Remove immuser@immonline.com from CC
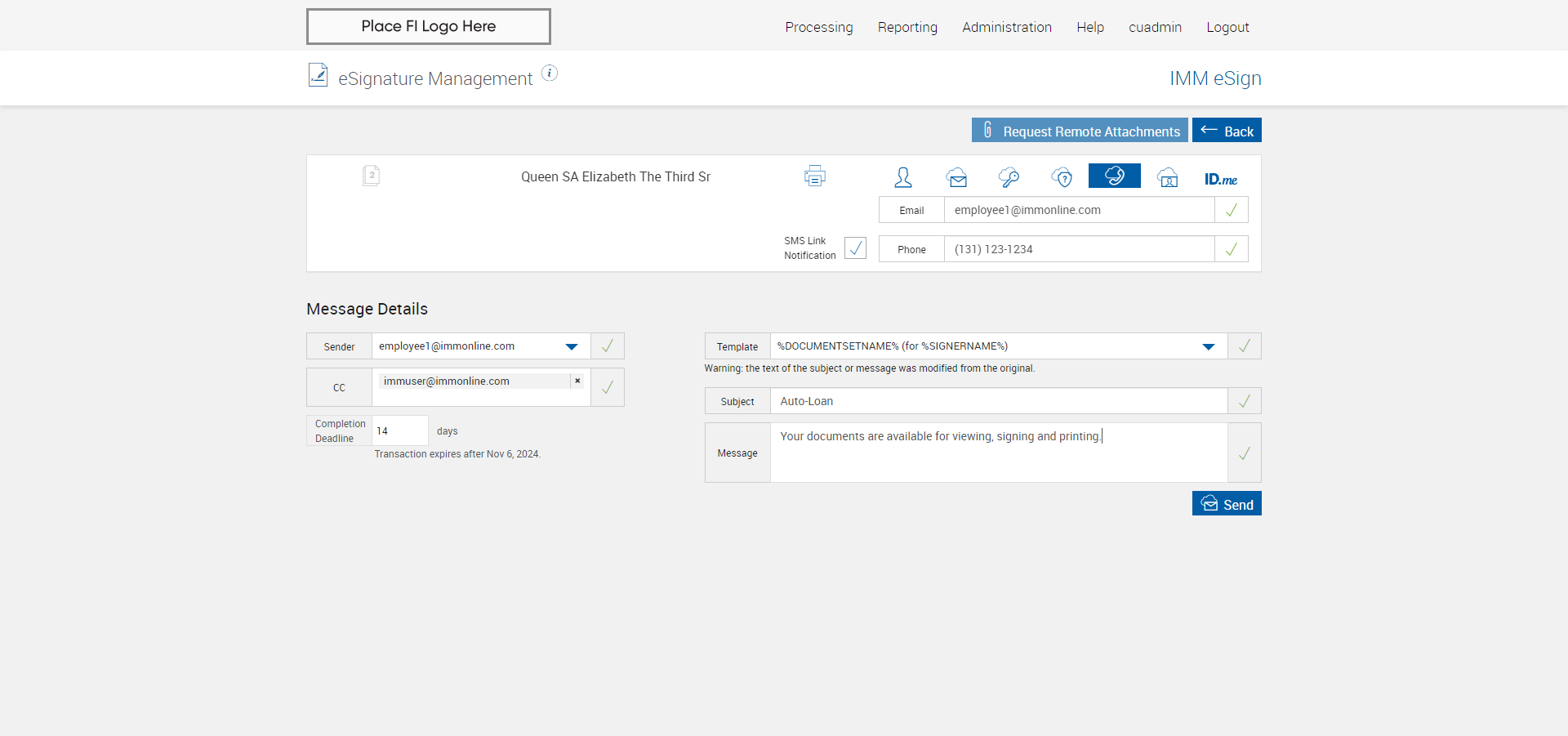Viewport: 1568px width, 736px height. click(x=577, y=381)
